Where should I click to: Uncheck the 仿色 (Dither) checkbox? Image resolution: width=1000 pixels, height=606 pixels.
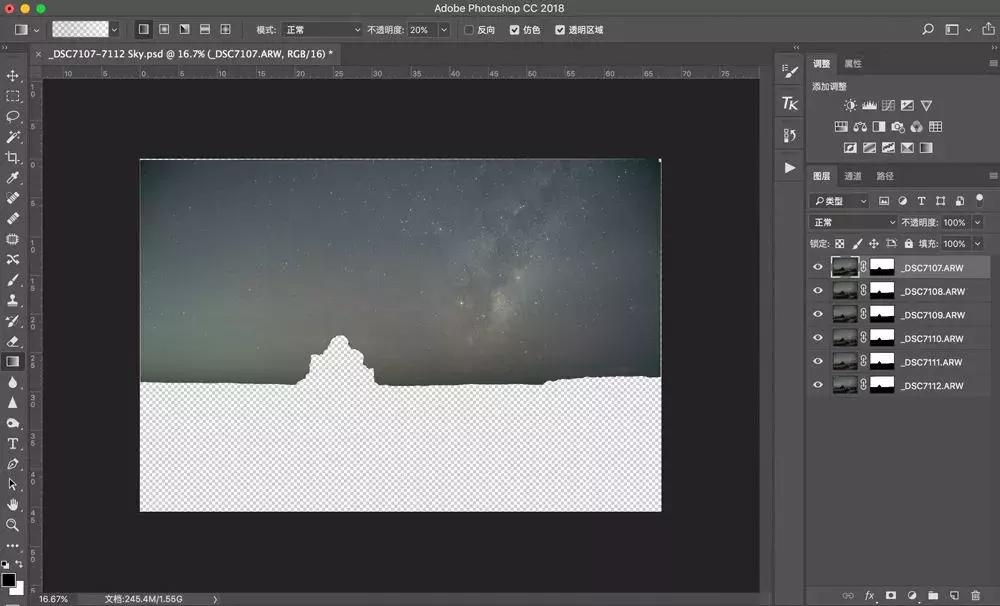click(514, 30)
